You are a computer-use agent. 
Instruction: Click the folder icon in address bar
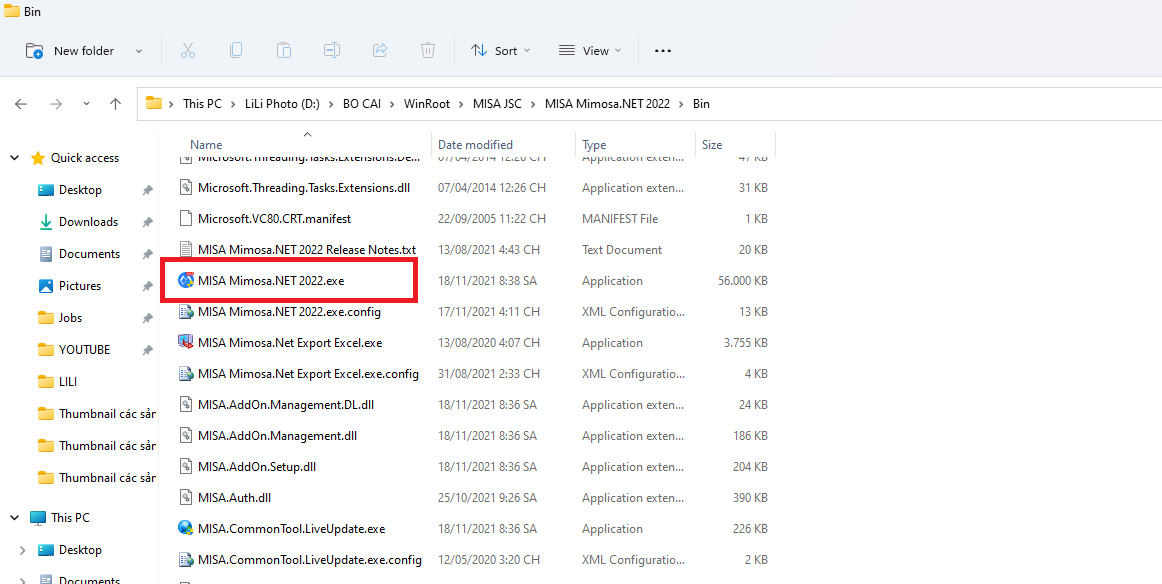pyautogui.click(x=153, y=103)
